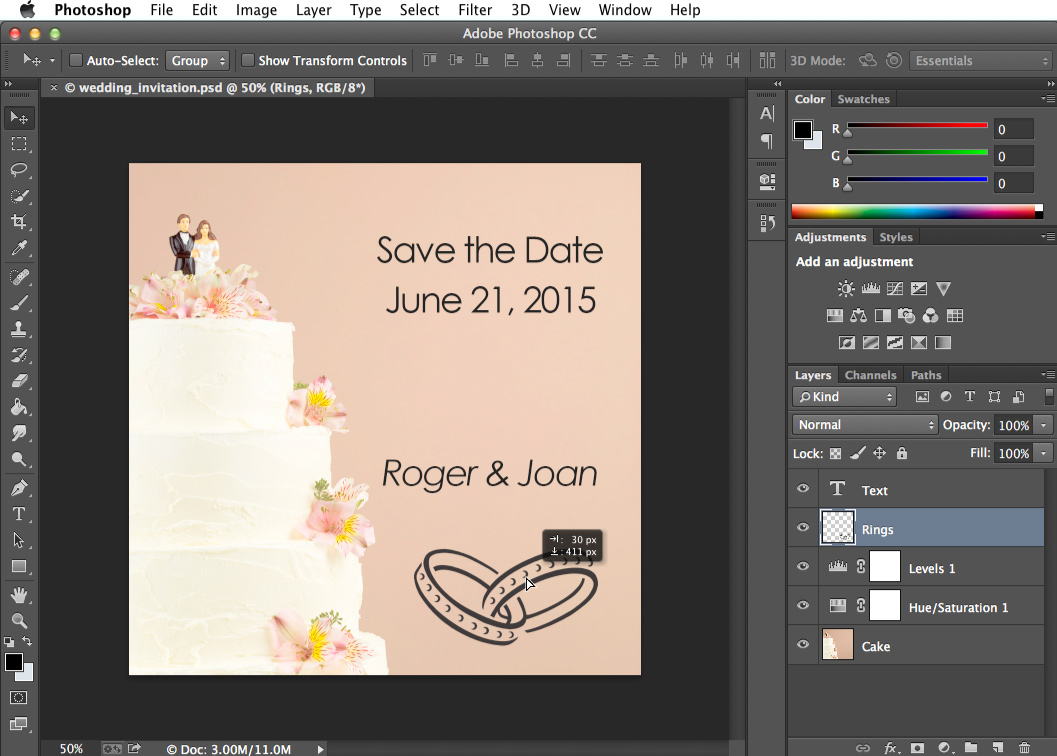Screen dimensions: 1057x756
Task: Open the Filter menu
Action: (x=474, y=10)
